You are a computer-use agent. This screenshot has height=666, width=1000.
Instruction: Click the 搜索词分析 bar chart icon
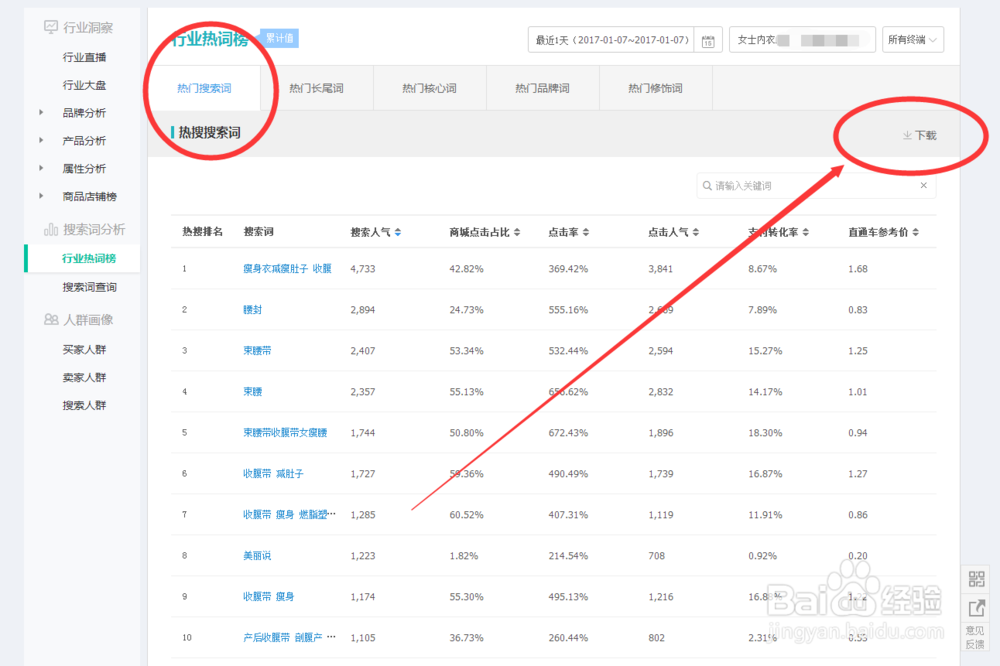[x=51, y=230]
